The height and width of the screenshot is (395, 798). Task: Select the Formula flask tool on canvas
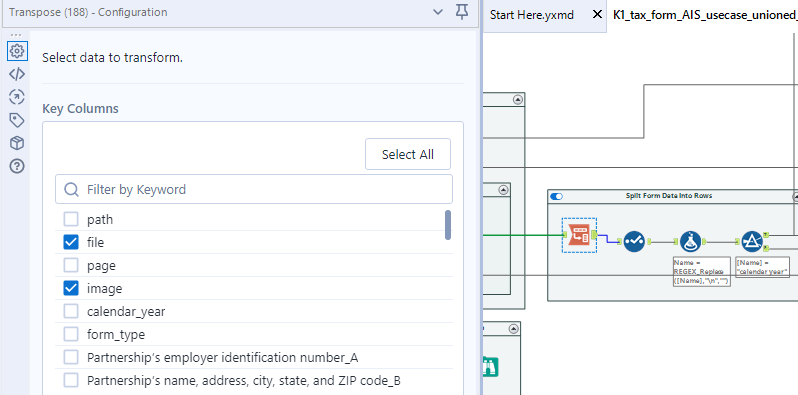pyautogui.click(x=690, y=241)
